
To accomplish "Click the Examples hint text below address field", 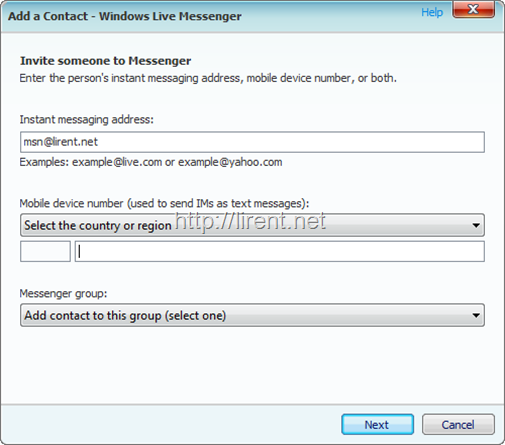I will click(x=151, y=162).
